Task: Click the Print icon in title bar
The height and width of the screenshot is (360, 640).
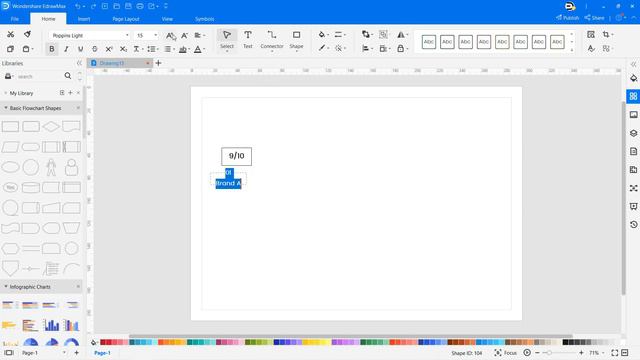Action: coord(140,6)
